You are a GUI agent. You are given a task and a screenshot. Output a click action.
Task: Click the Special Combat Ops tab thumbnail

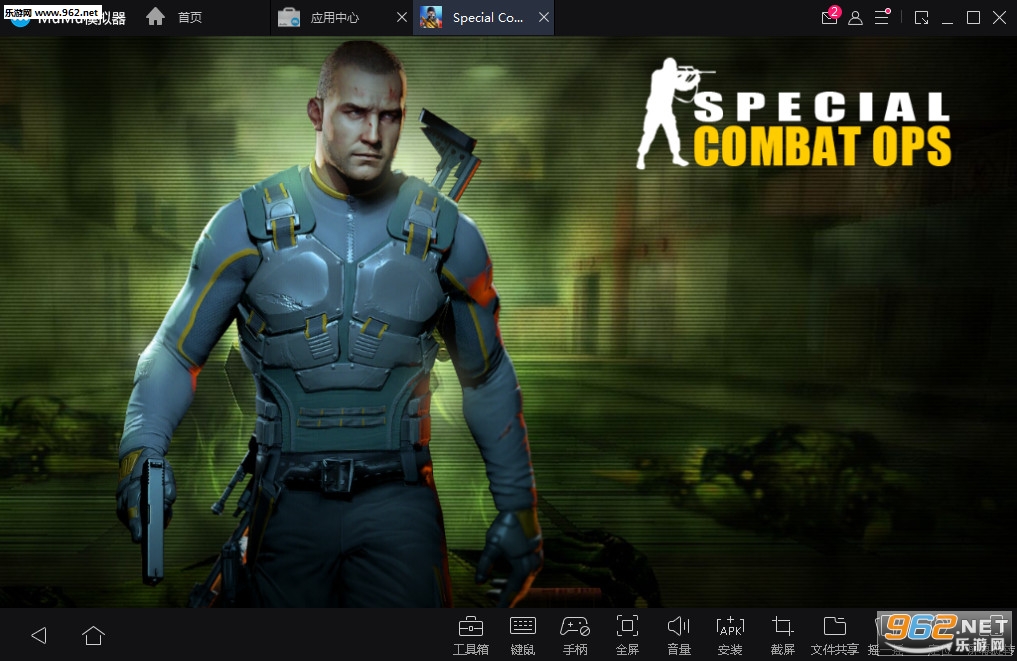(431, 18)
